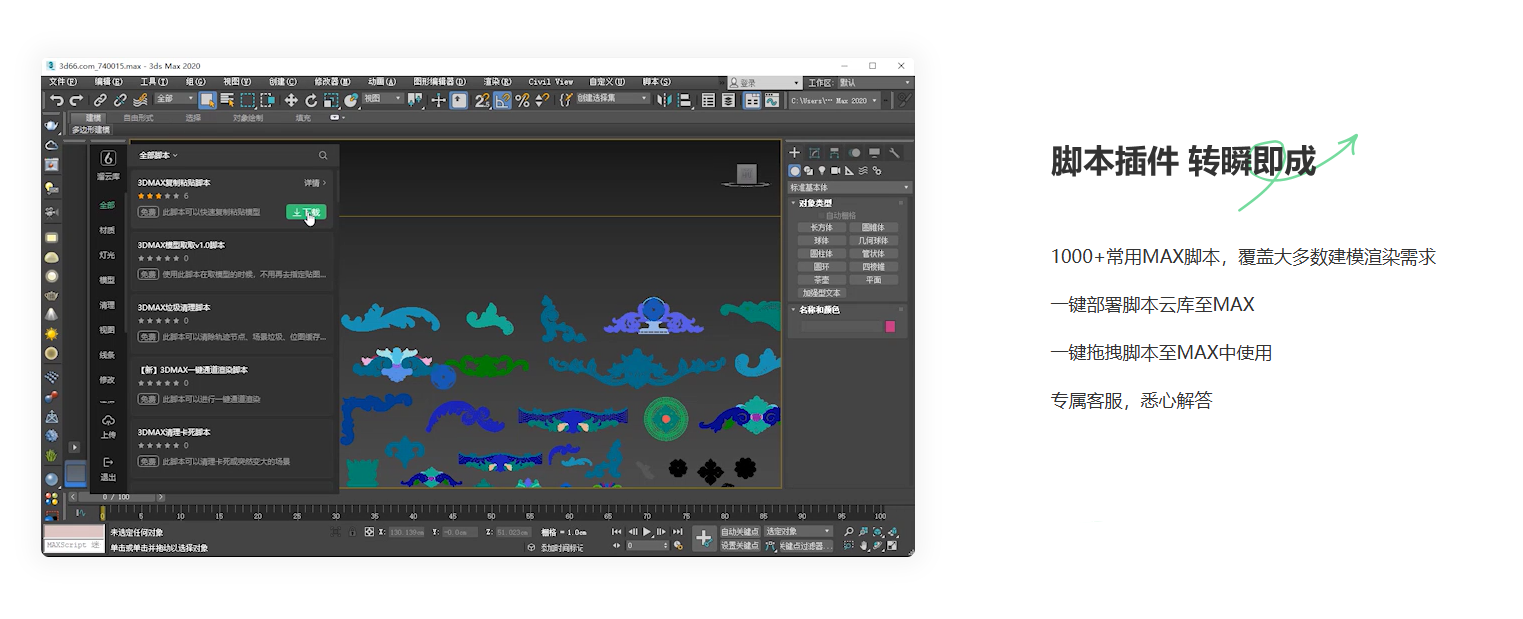The image size is (1523, 619).
Task: Create a 长方体 box primitive
Action: 822,228
